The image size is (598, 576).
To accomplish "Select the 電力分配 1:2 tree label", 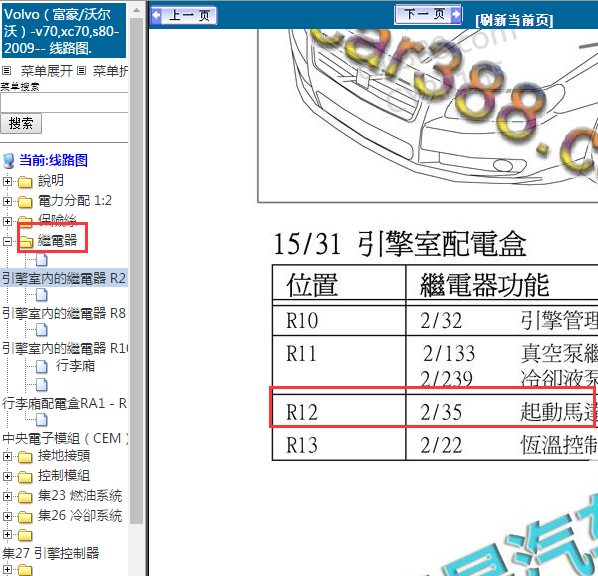I will [x=75, y=200].
